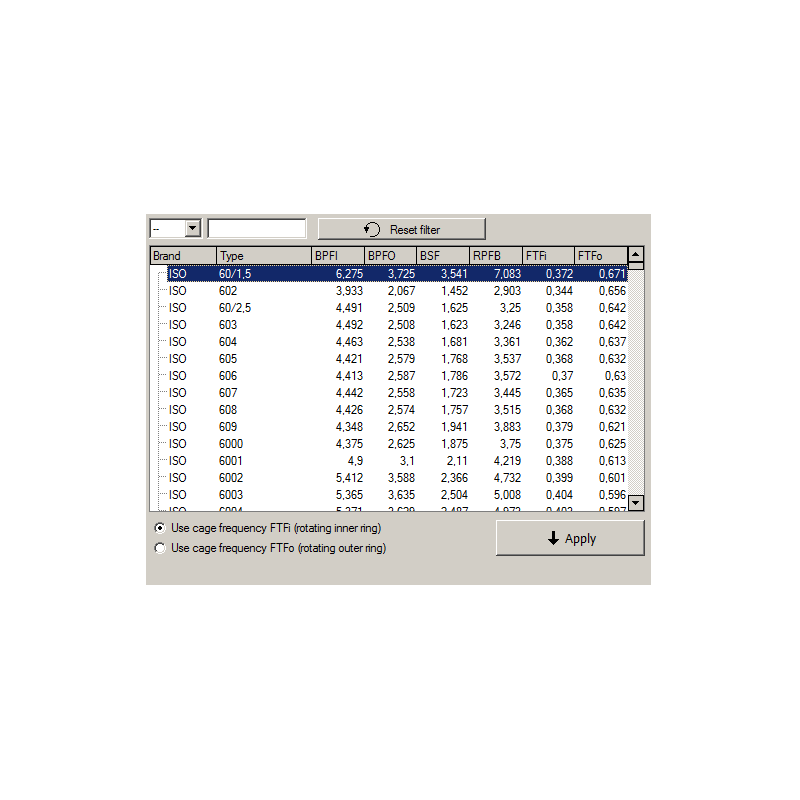Sort by the BSF column header
800x800 pixels.
click(443, 256)
